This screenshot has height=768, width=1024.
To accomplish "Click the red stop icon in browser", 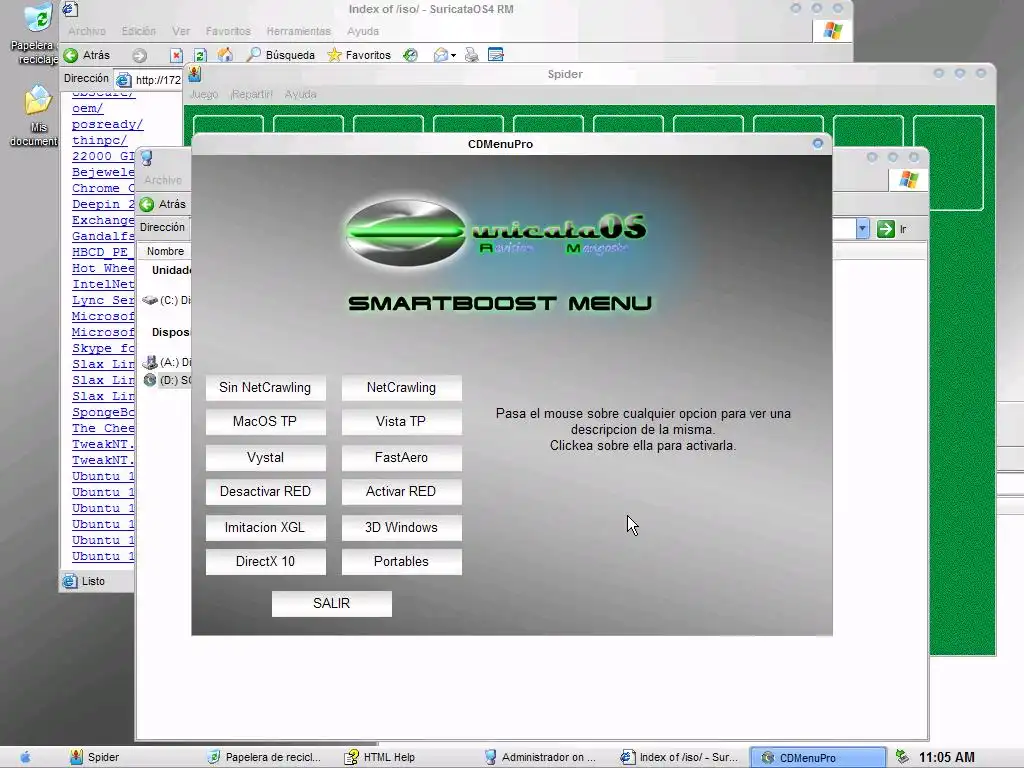I will click(176, 56).
